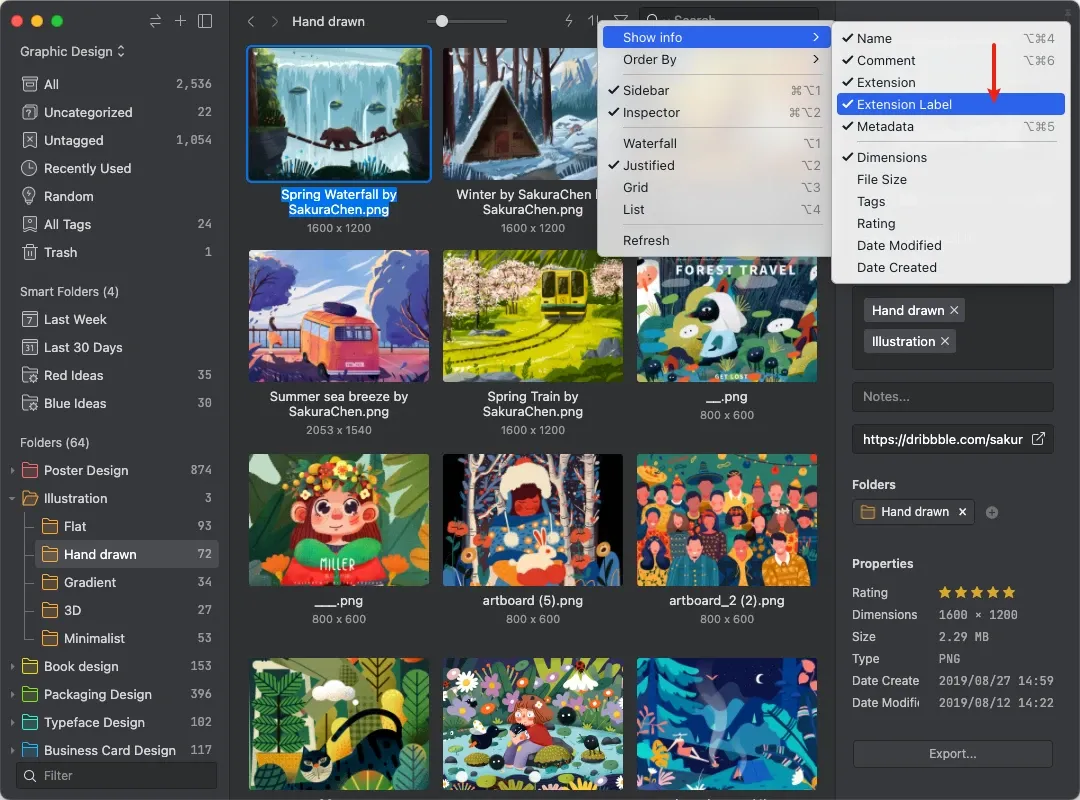Go back with the left chevron

point(251,21)
